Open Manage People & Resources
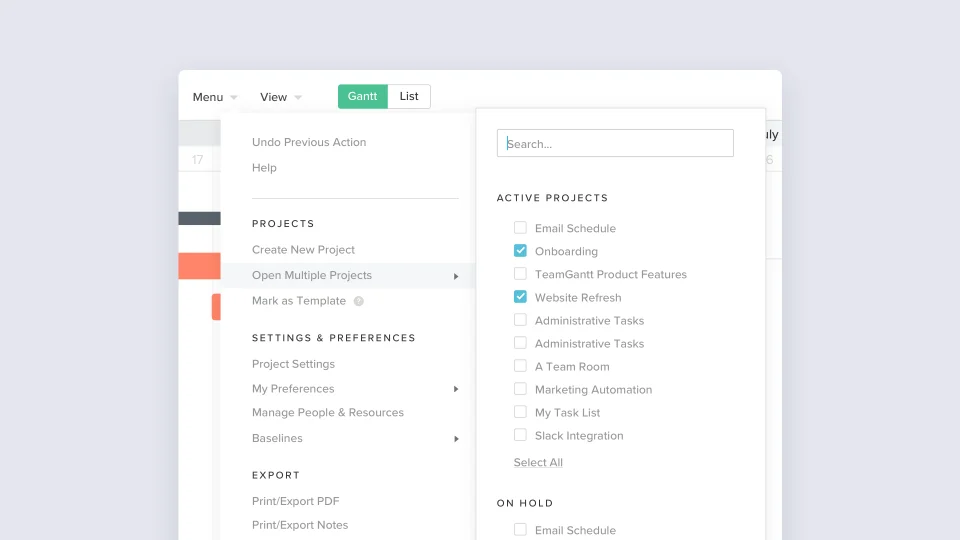 328,413
